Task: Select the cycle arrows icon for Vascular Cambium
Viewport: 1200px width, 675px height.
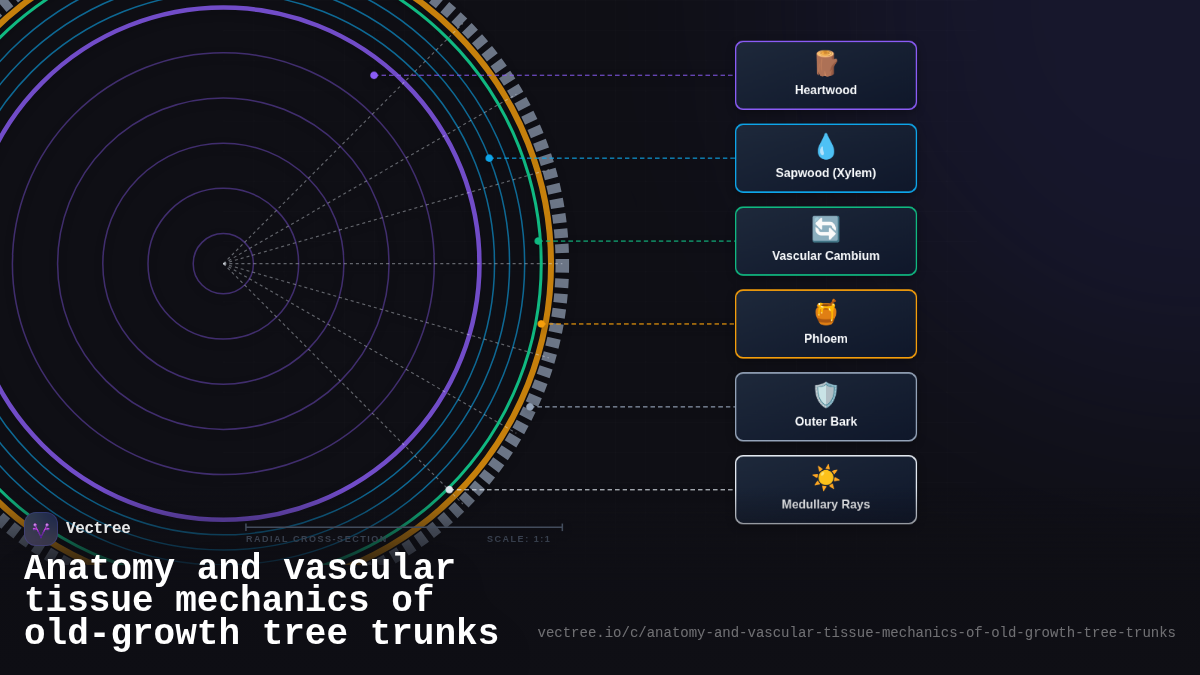Action: click(x=825, y=230)
